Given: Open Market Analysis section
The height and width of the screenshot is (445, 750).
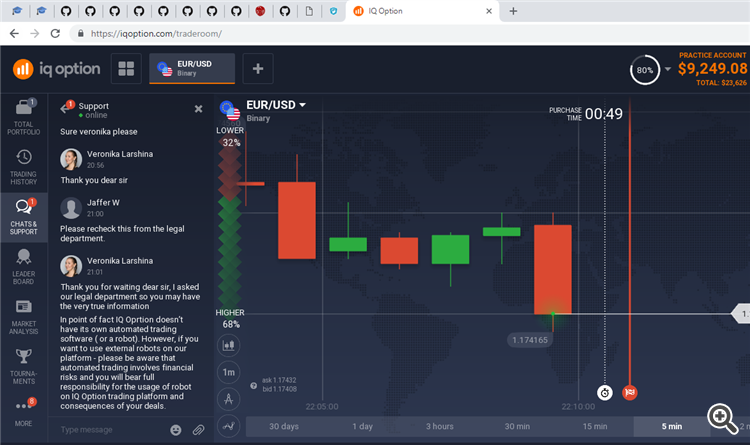Looking at the screenshot, I should 23,317.
